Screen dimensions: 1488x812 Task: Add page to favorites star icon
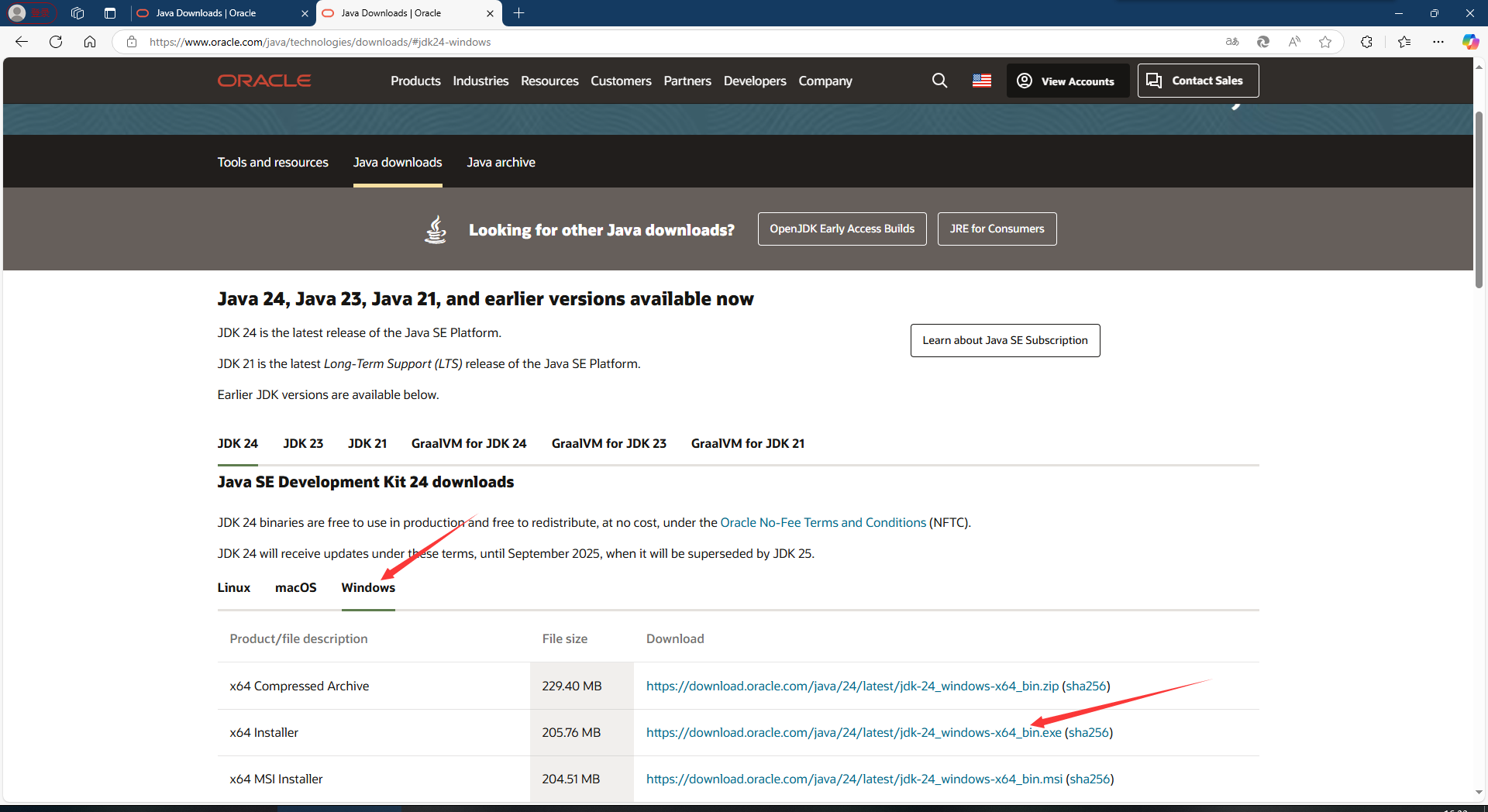[1325, 42]
